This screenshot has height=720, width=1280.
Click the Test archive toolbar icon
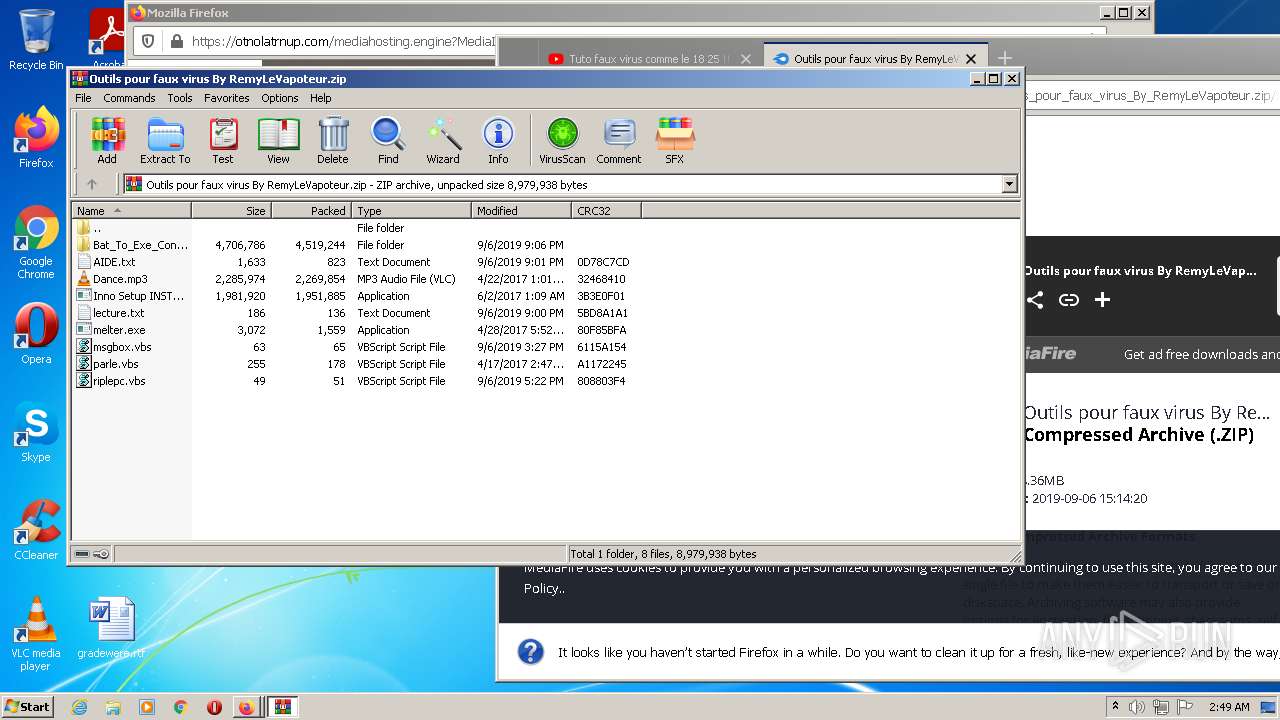[223, 140]
